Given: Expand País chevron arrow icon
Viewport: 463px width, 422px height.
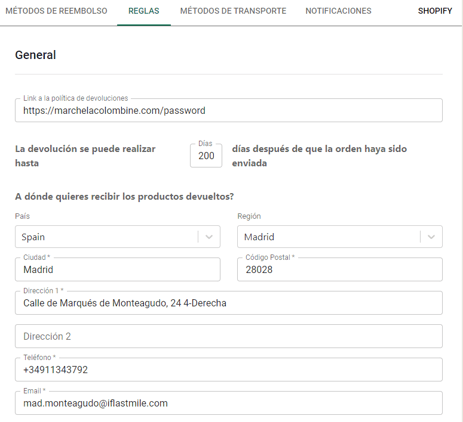Looking at the screenshot, I should 209,237.
